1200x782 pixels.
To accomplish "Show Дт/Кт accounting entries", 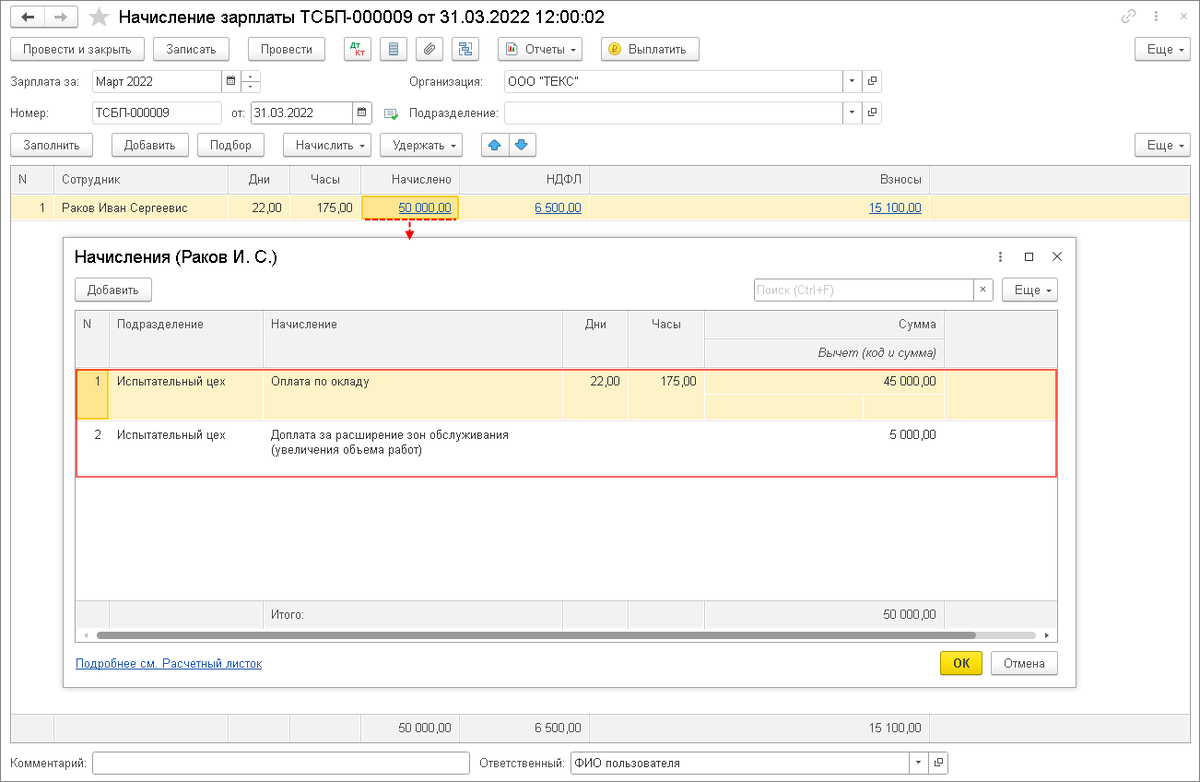I will click(356, 49).
